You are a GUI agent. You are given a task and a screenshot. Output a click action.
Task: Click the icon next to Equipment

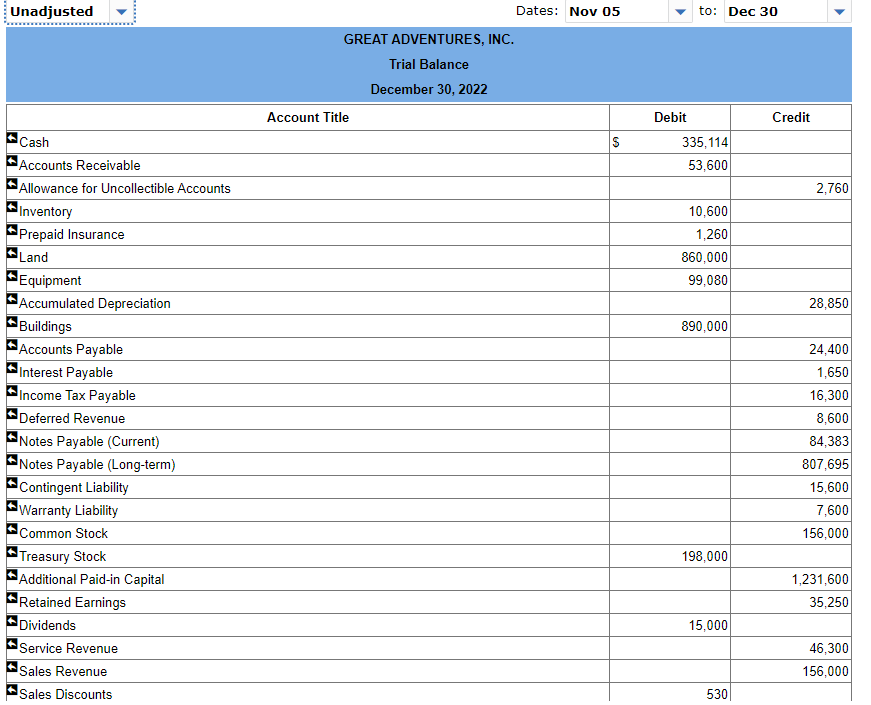coord(10,276)
